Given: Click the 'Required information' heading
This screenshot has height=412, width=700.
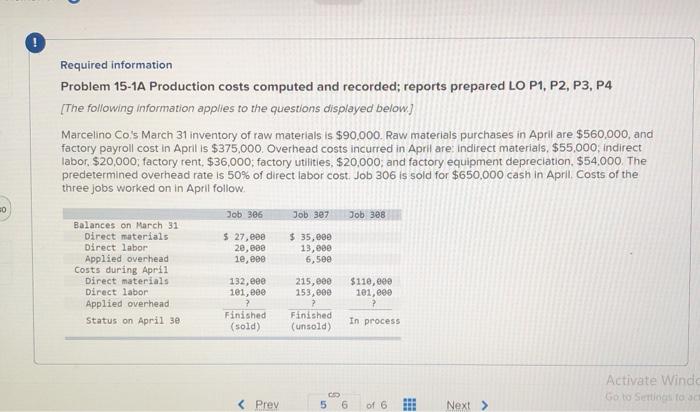Looking at the screenshot, I should (117, 65).
